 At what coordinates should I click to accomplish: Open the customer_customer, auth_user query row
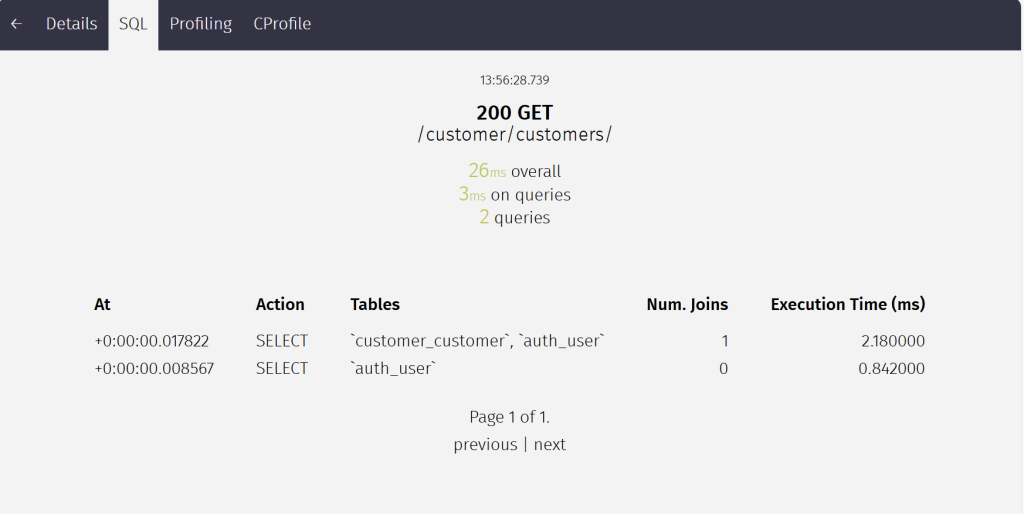tap(477, 341)
